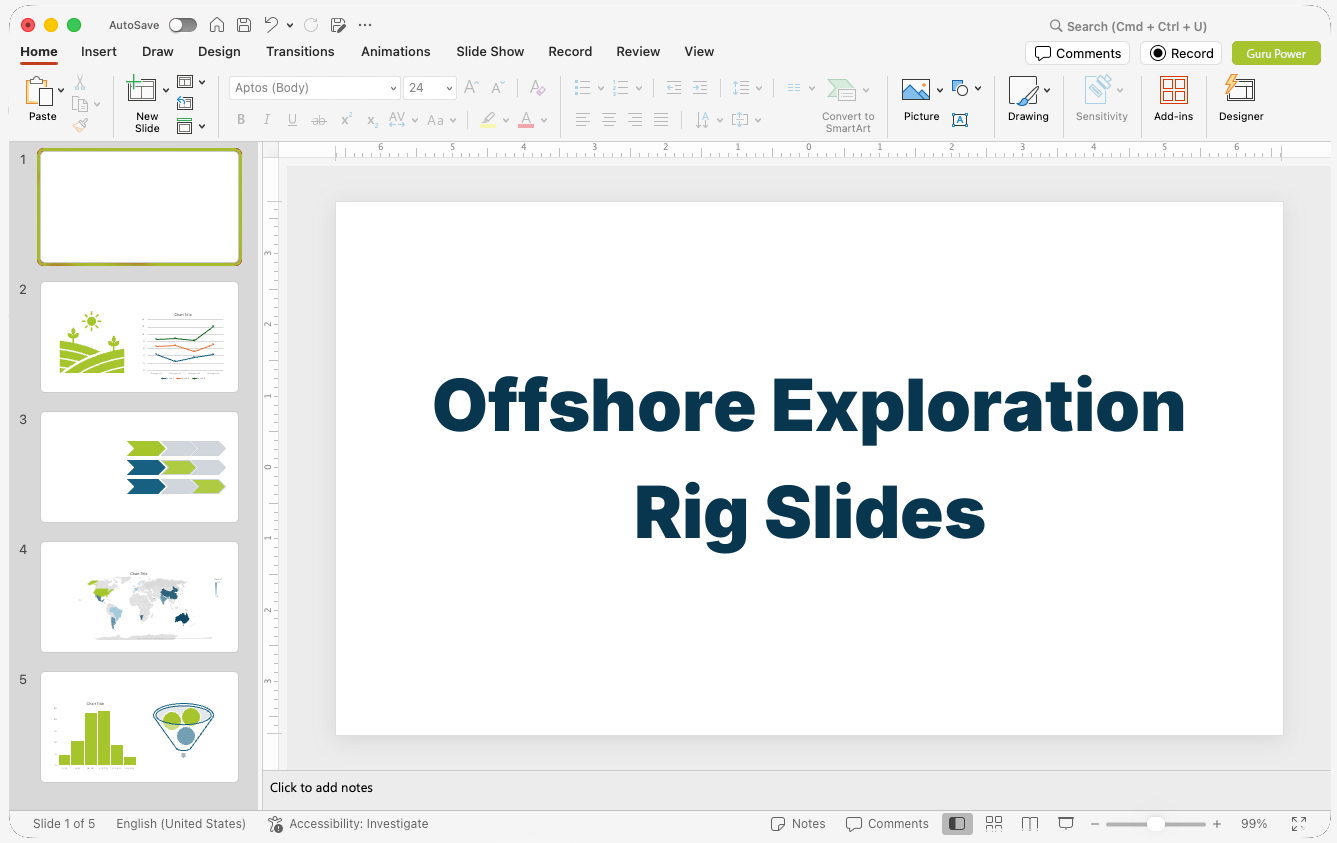The height and width of the screenshot is (843, 1337).
Task: Open the Shapes dropdown
Action: (966, 89)
